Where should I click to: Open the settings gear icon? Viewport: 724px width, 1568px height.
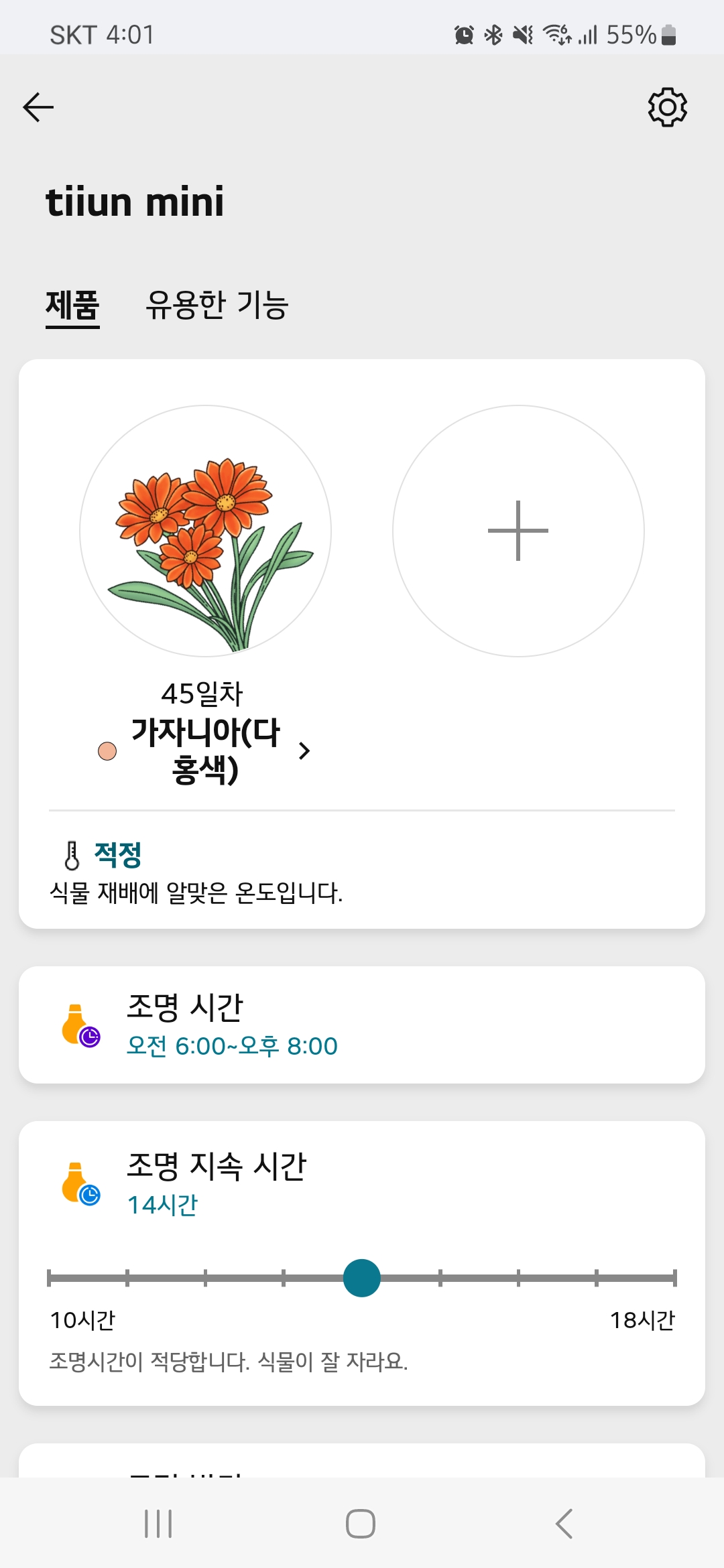pos(667,107)
